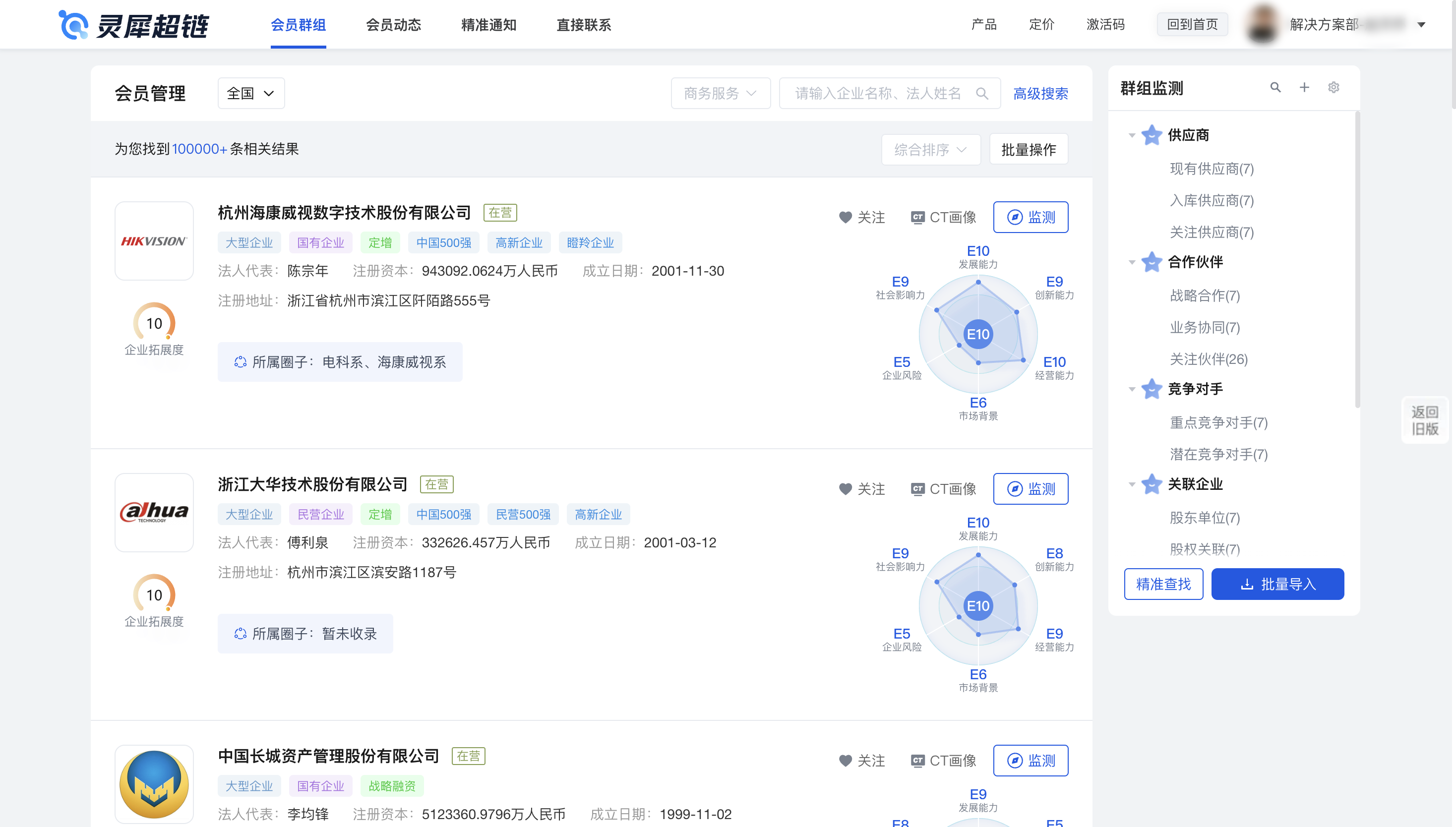This screenshot has height=827, width=1456.
Task: Open 高级搜索 link
Action: [x=1041, y=94]
